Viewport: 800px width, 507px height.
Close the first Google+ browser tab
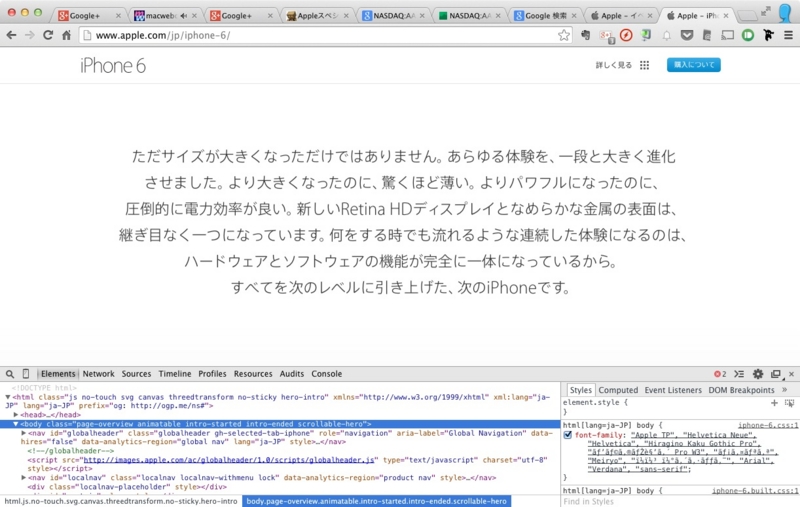[118, 16]
